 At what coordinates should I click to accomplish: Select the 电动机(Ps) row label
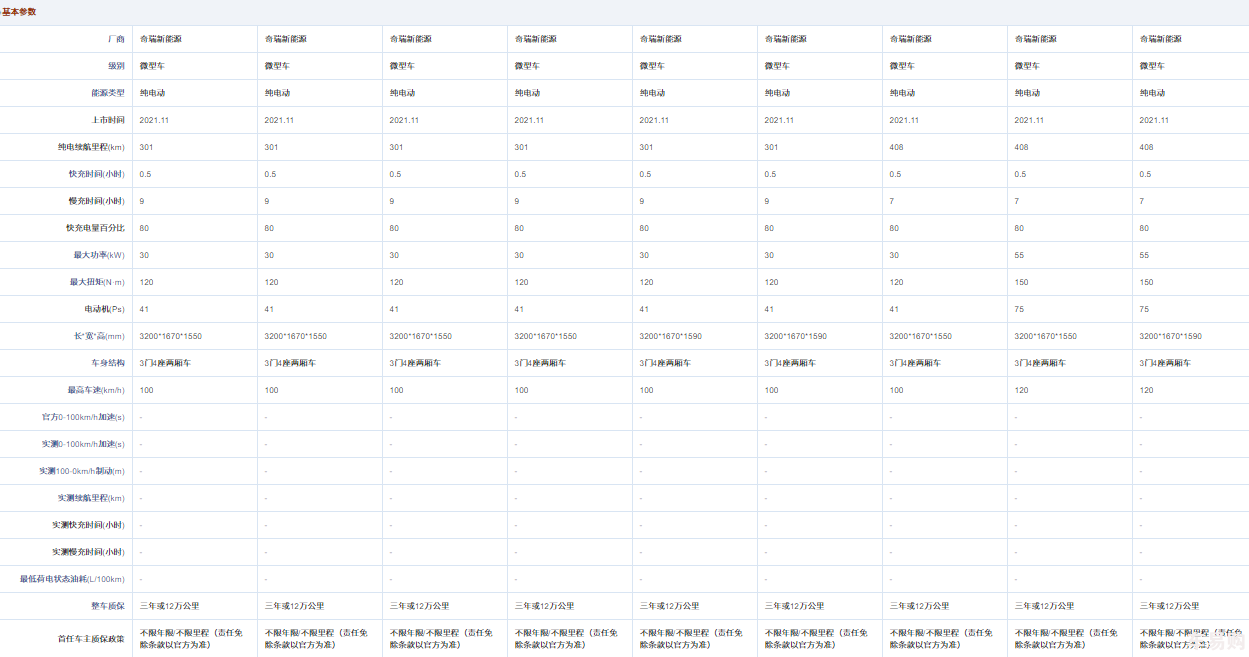coord(105,309)
